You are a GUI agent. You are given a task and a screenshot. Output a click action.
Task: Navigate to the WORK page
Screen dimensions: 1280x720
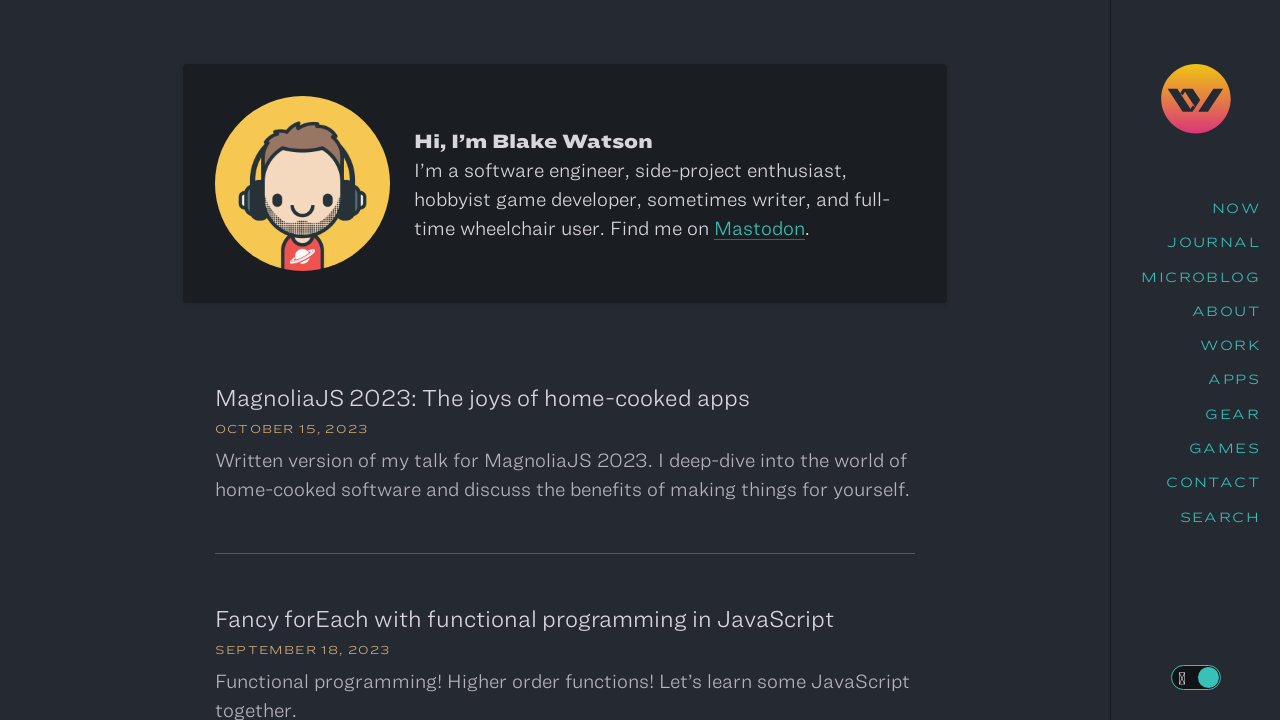click(1230, 344)
